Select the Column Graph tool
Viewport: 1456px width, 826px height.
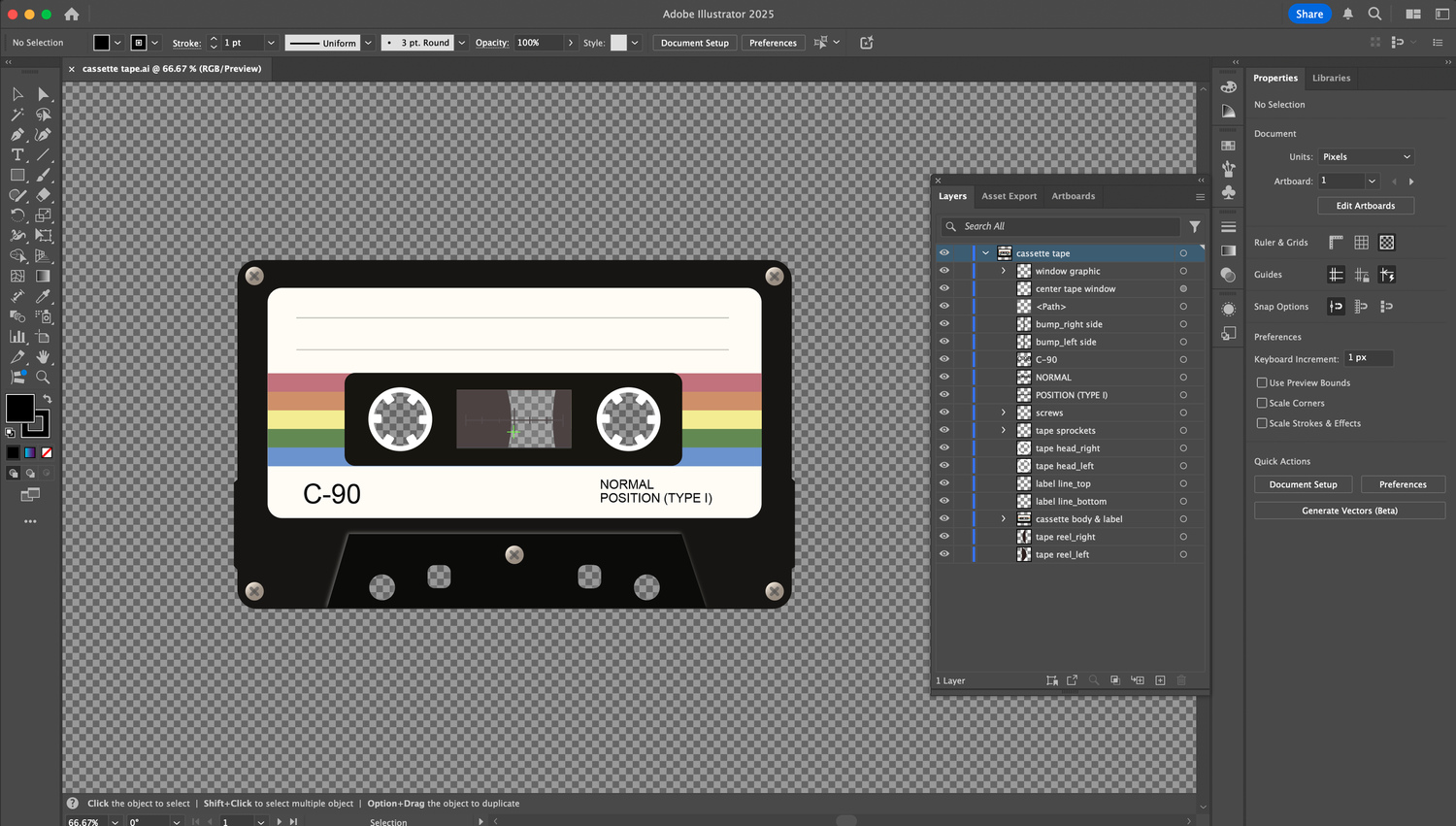[x=17, y=337]
